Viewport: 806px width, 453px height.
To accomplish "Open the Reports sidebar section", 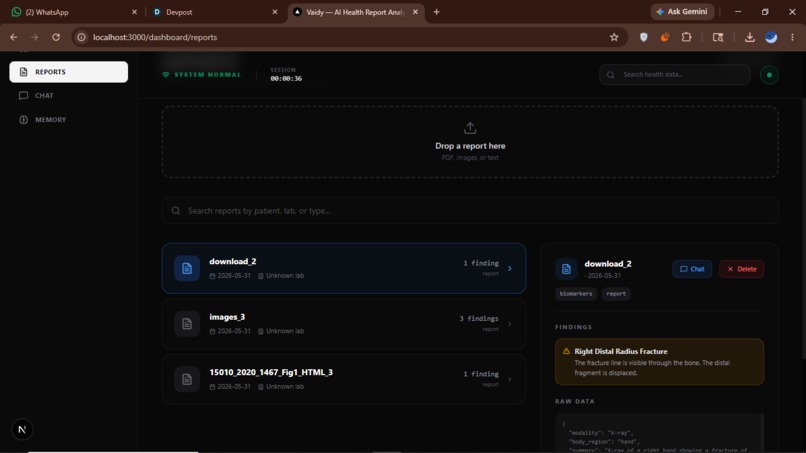I will 68,72.
